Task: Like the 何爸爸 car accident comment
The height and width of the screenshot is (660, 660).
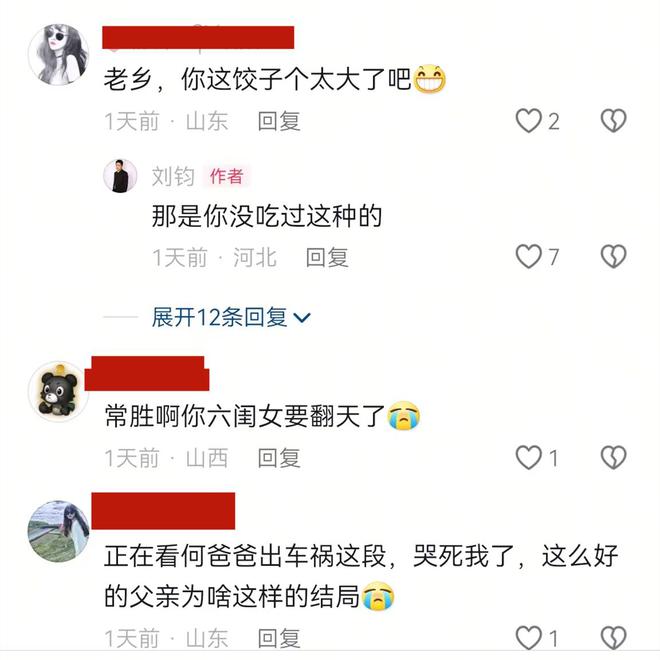Action: pyautogui.click(x=529, y=638)
